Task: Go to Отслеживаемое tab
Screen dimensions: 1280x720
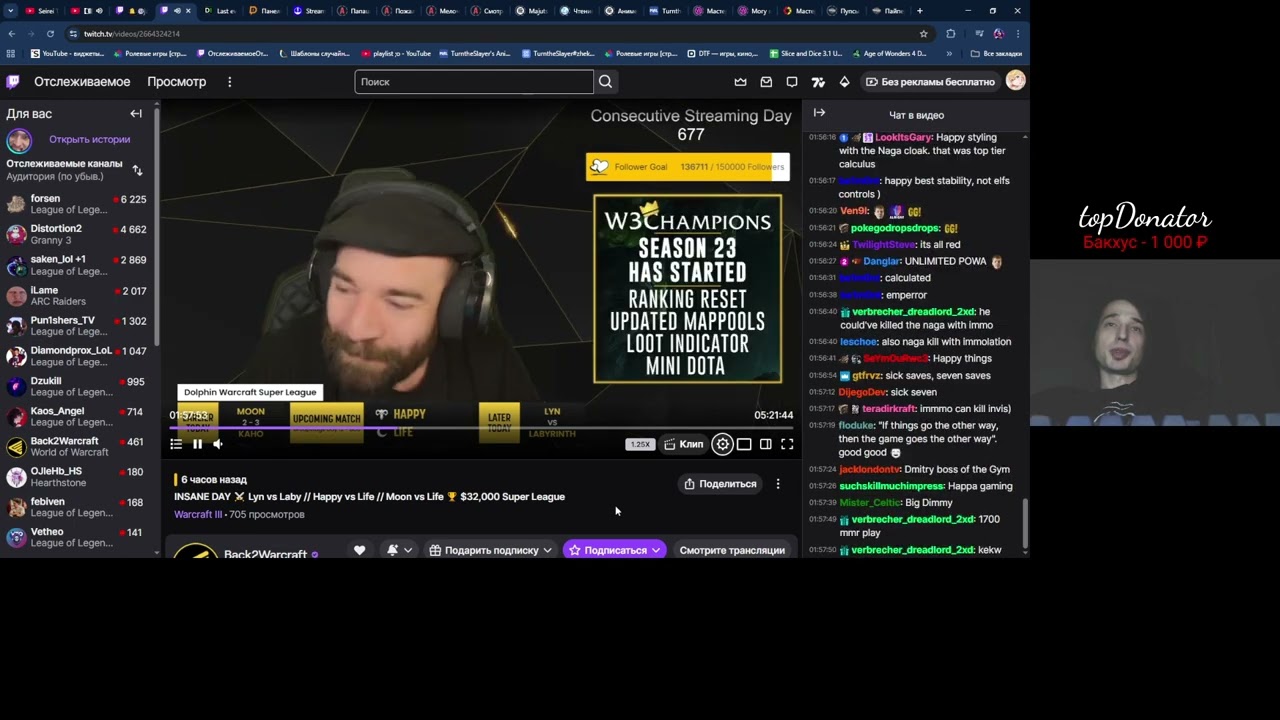Action: tap(82, 82)
